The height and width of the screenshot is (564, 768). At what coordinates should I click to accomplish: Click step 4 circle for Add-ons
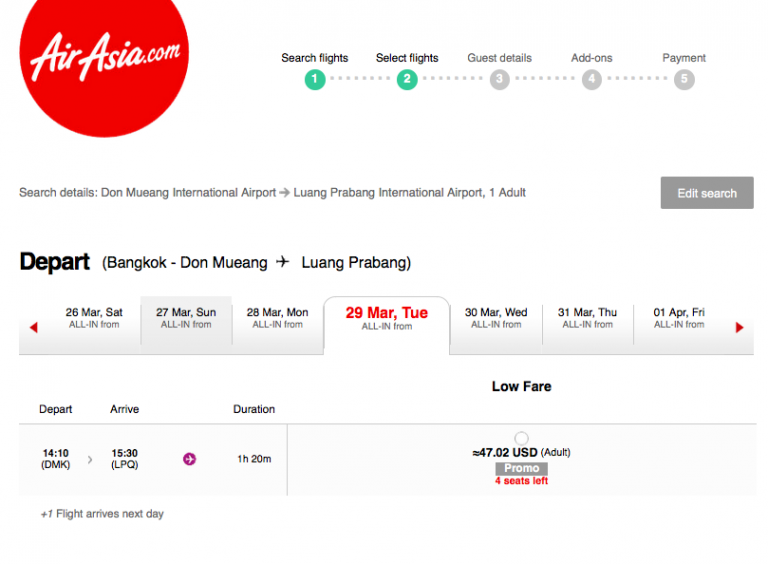[x=592, y=79]
